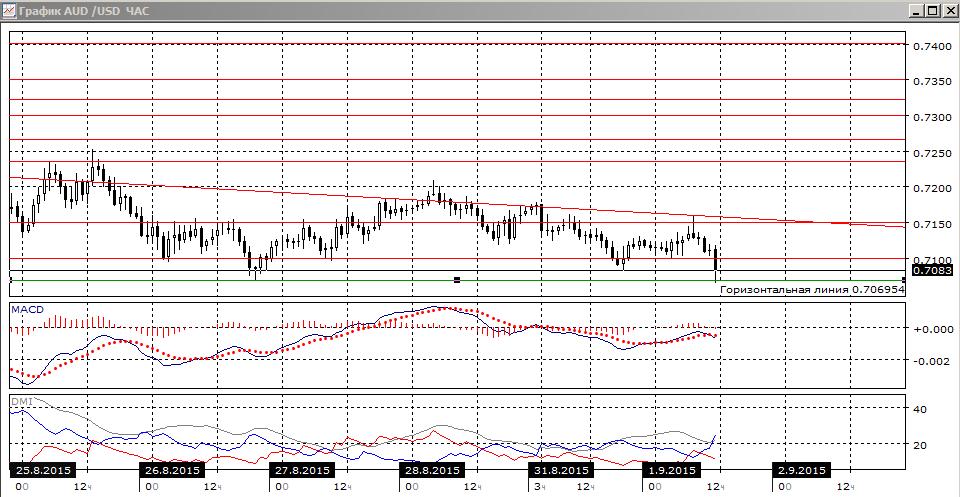Viewport: 960px width, 497px height.
Task: Click the MACD +0.000 scale value
Action: (932, 329)
